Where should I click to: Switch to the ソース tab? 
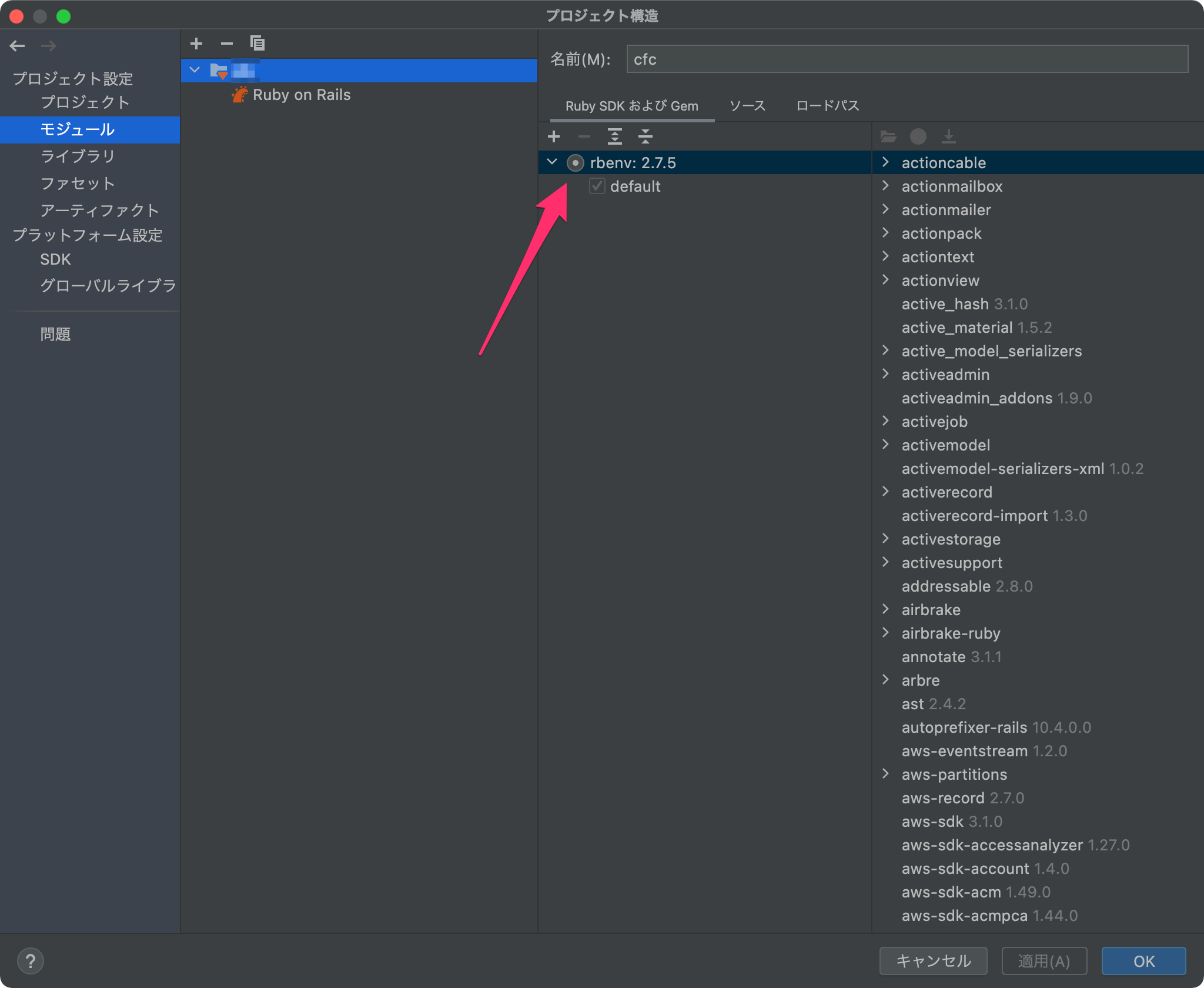click(747, 106)
